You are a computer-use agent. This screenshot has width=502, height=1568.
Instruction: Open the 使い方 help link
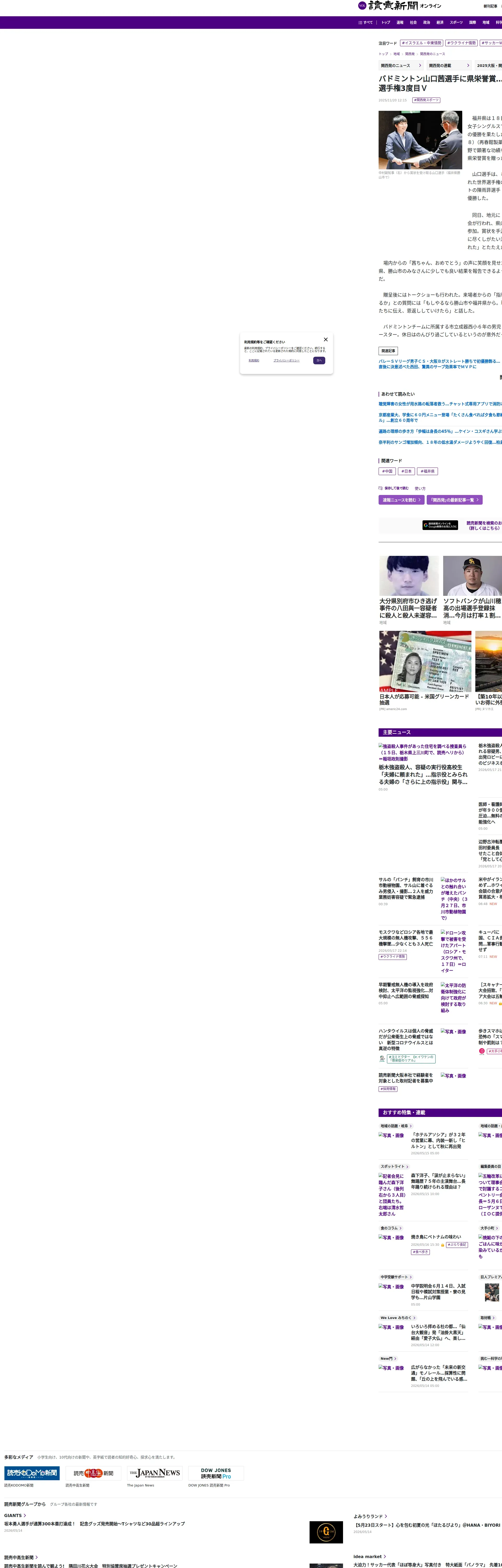coord(420,488)
